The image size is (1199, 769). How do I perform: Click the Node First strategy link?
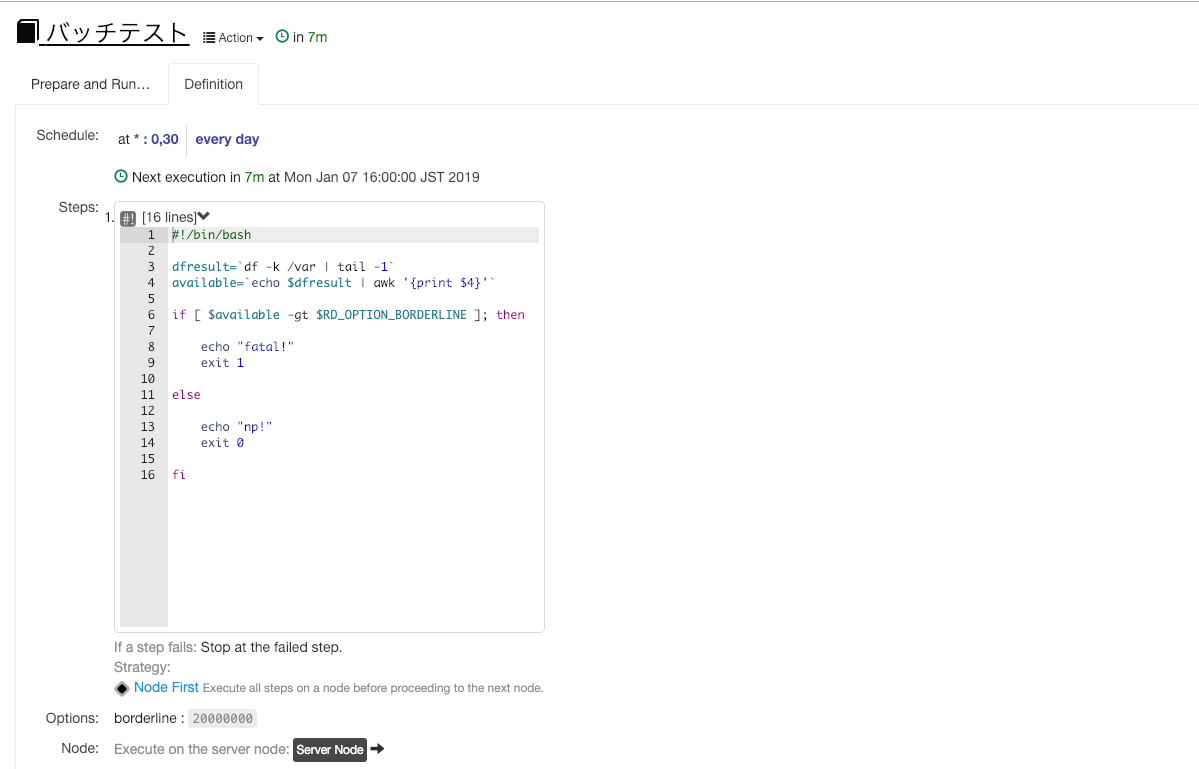166,687
